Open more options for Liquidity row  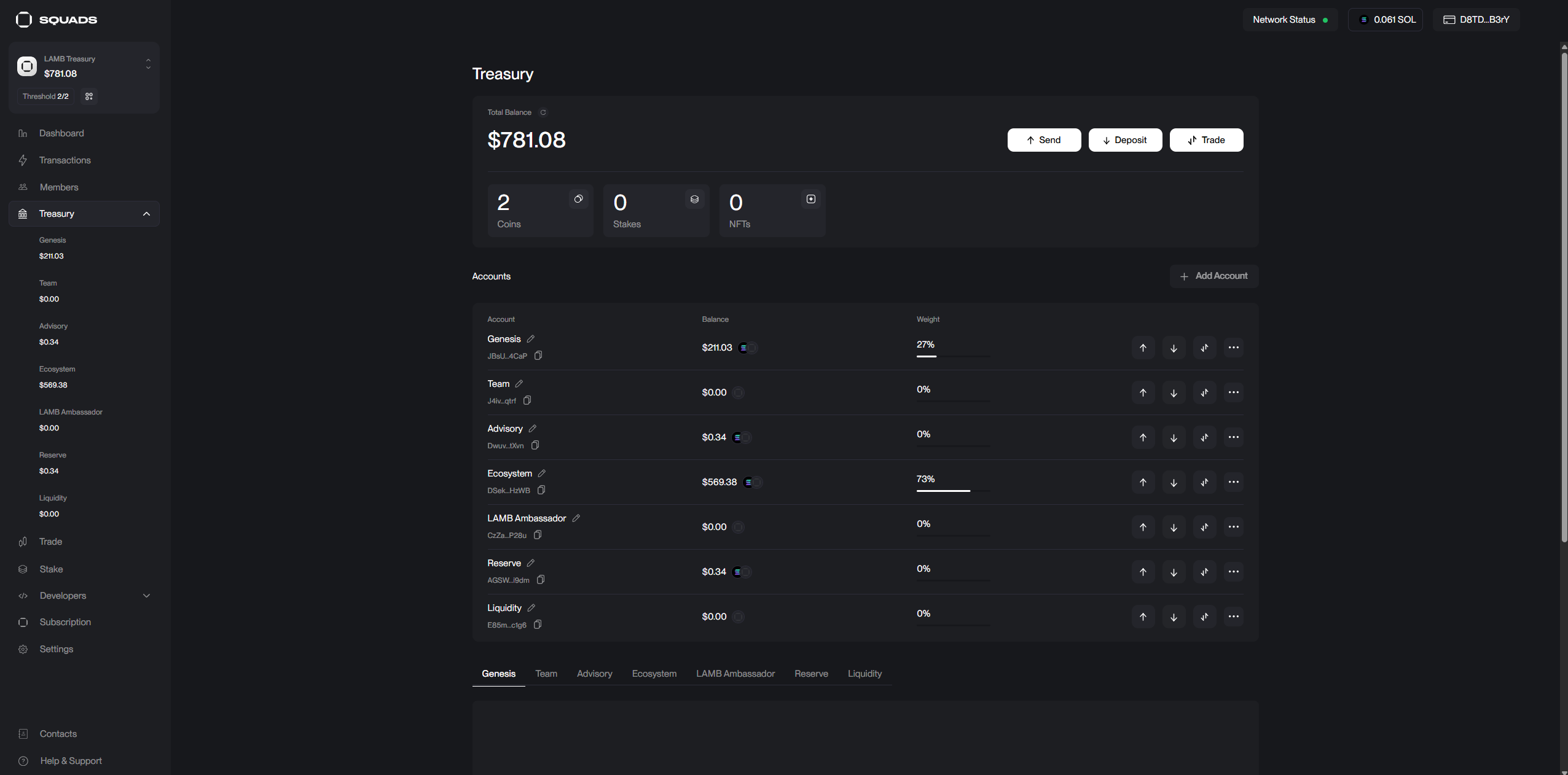(x=1233, y=617)
